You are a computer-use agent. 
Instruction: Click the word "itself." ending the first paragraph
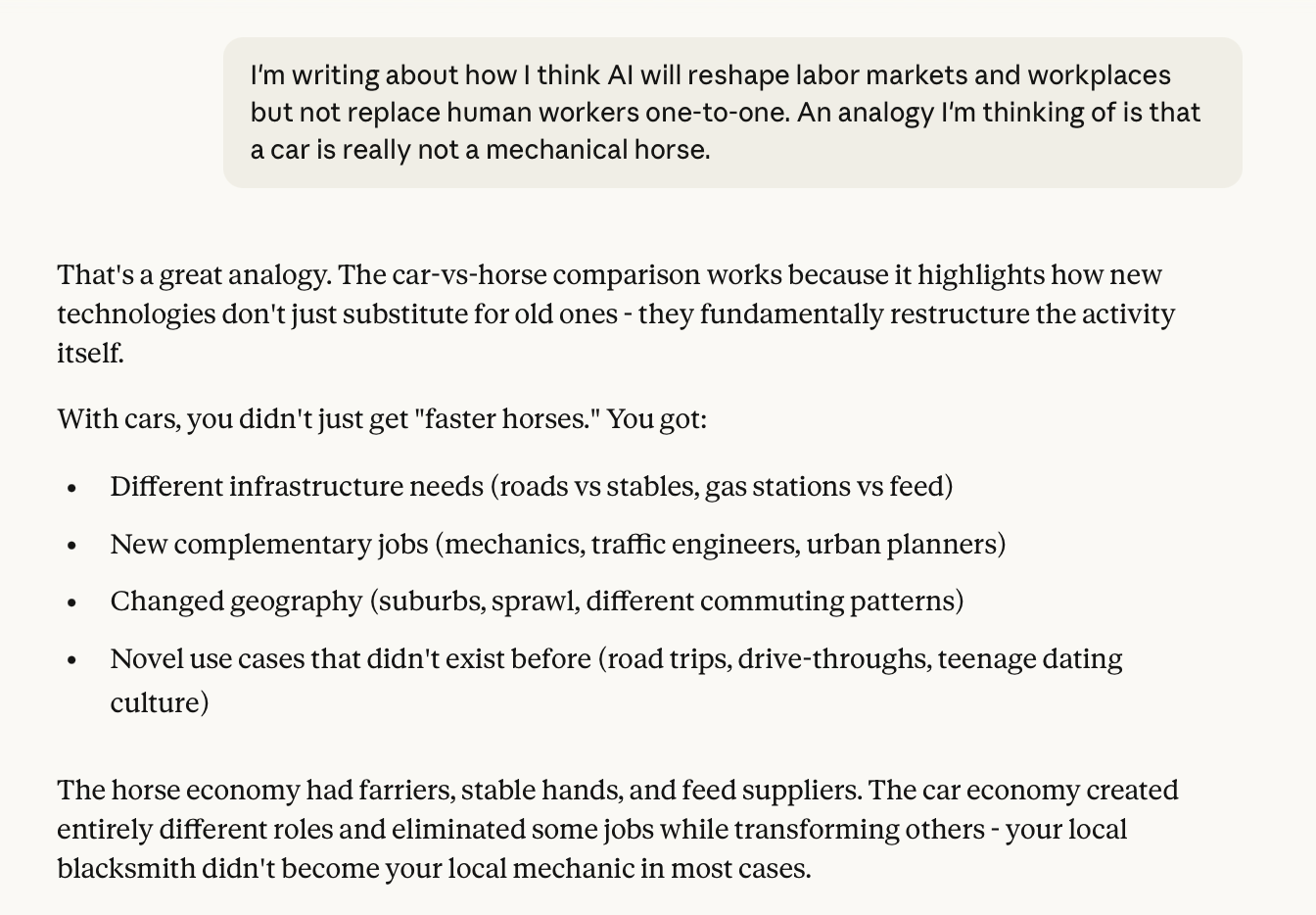[90, 353]
